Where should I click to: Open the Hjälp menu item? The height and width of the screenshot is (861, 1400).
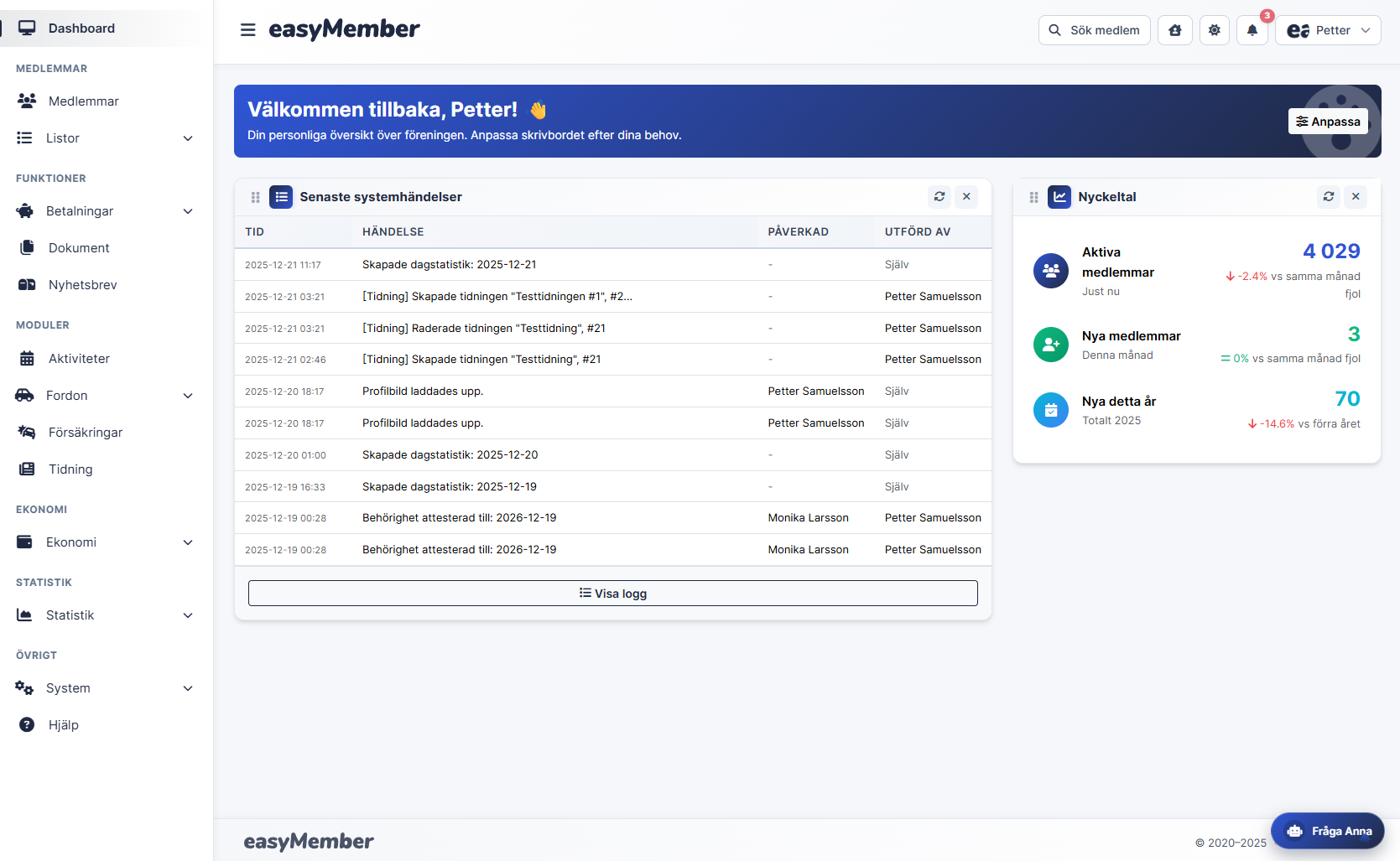pos(64,724)
